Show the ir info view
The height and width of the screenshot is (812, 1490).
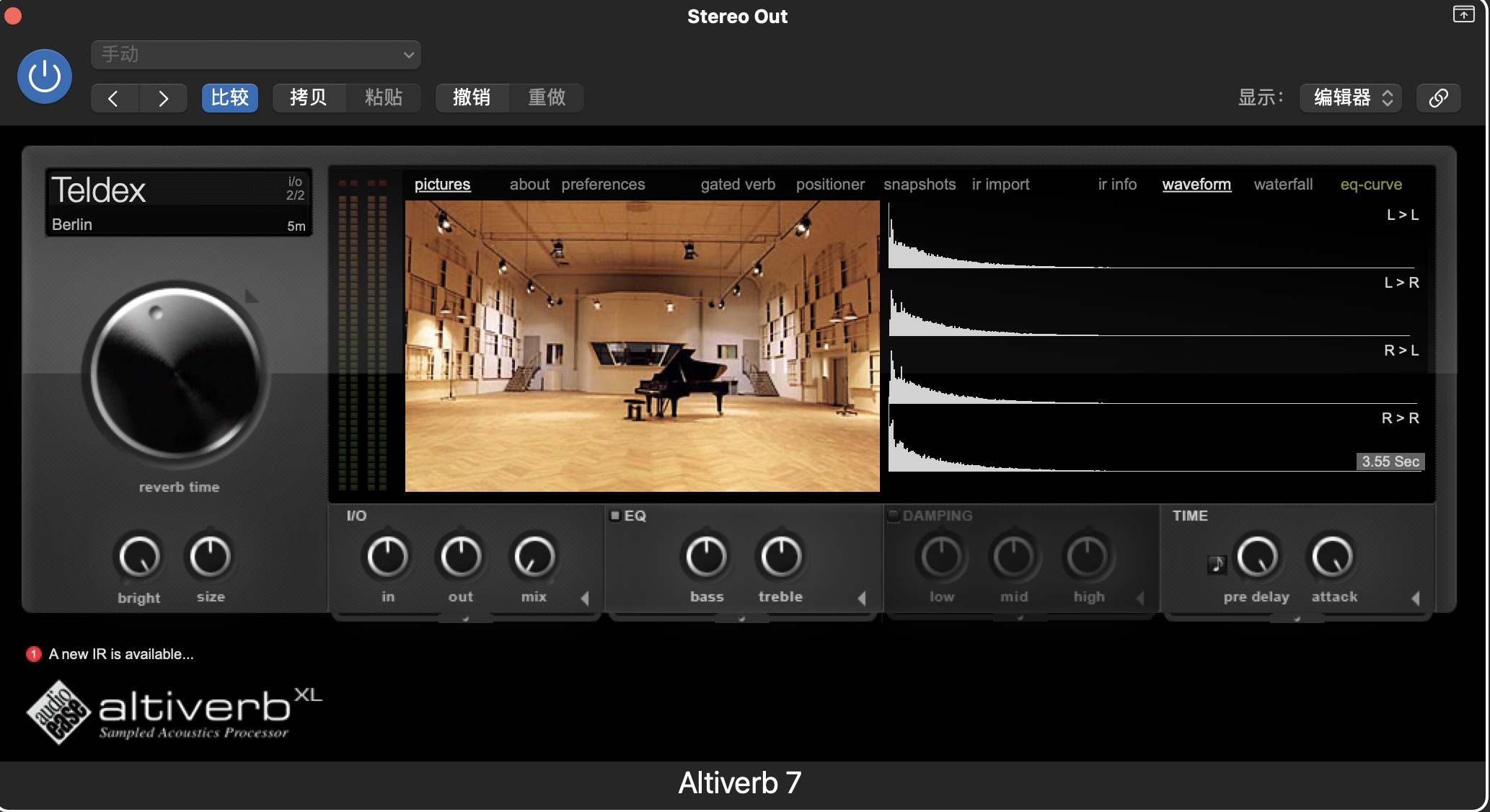(1117, 185)
